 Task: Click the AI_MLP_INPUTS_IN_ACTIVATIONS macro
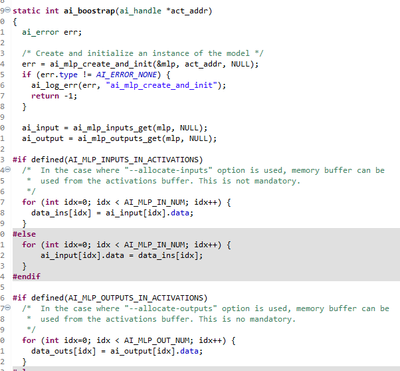click(x=134, y=160)
